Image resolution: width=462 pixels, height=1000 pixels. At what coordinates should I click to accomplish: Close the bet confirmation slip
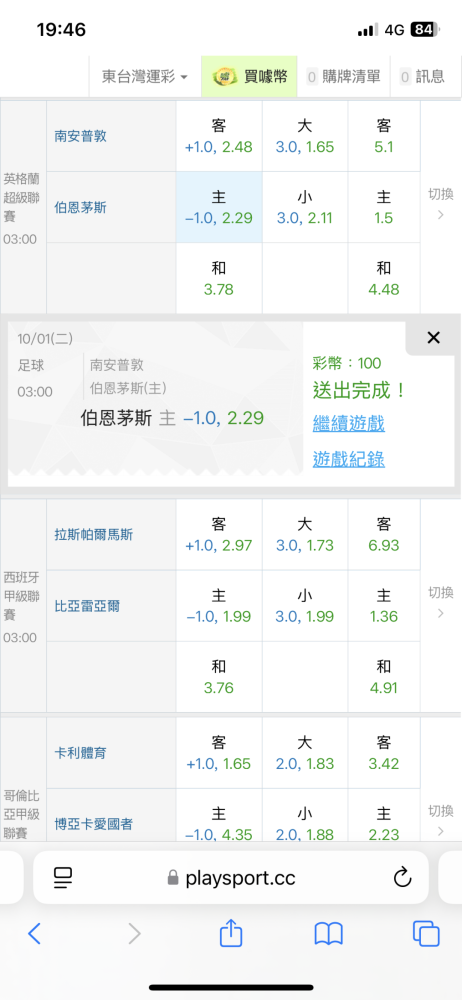point(433,338)
